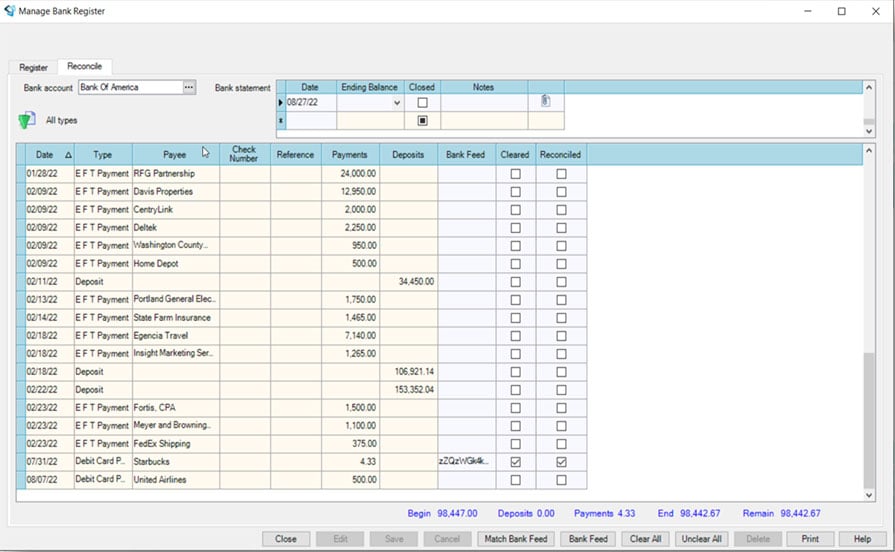Click the Insight Marketing Ser payee cell
The height and width of the screenshot is (552, 895).
[x=176, y=353]
